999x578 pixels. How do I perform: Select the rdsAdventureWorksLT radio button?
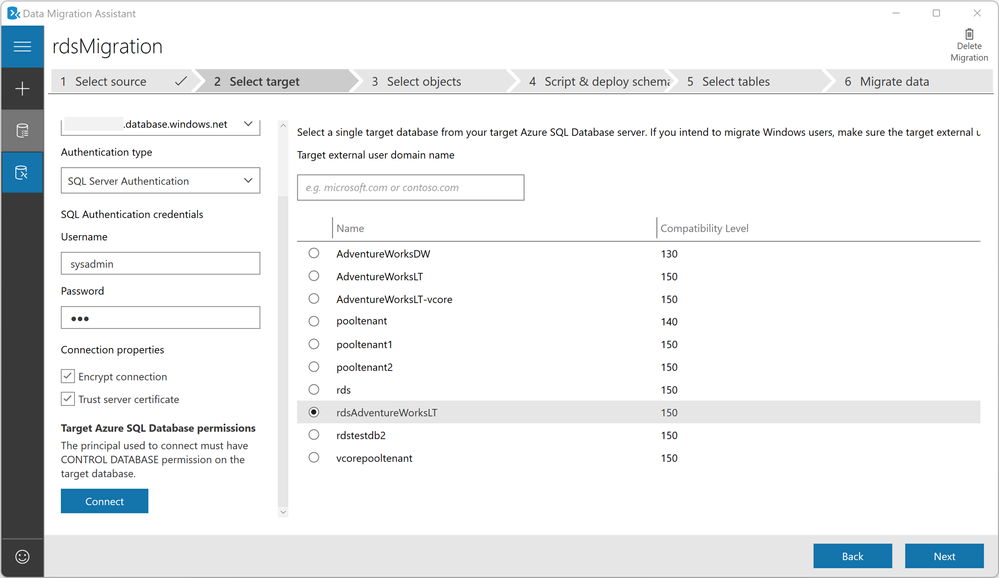pyautogui.click(x=313, y=412)
